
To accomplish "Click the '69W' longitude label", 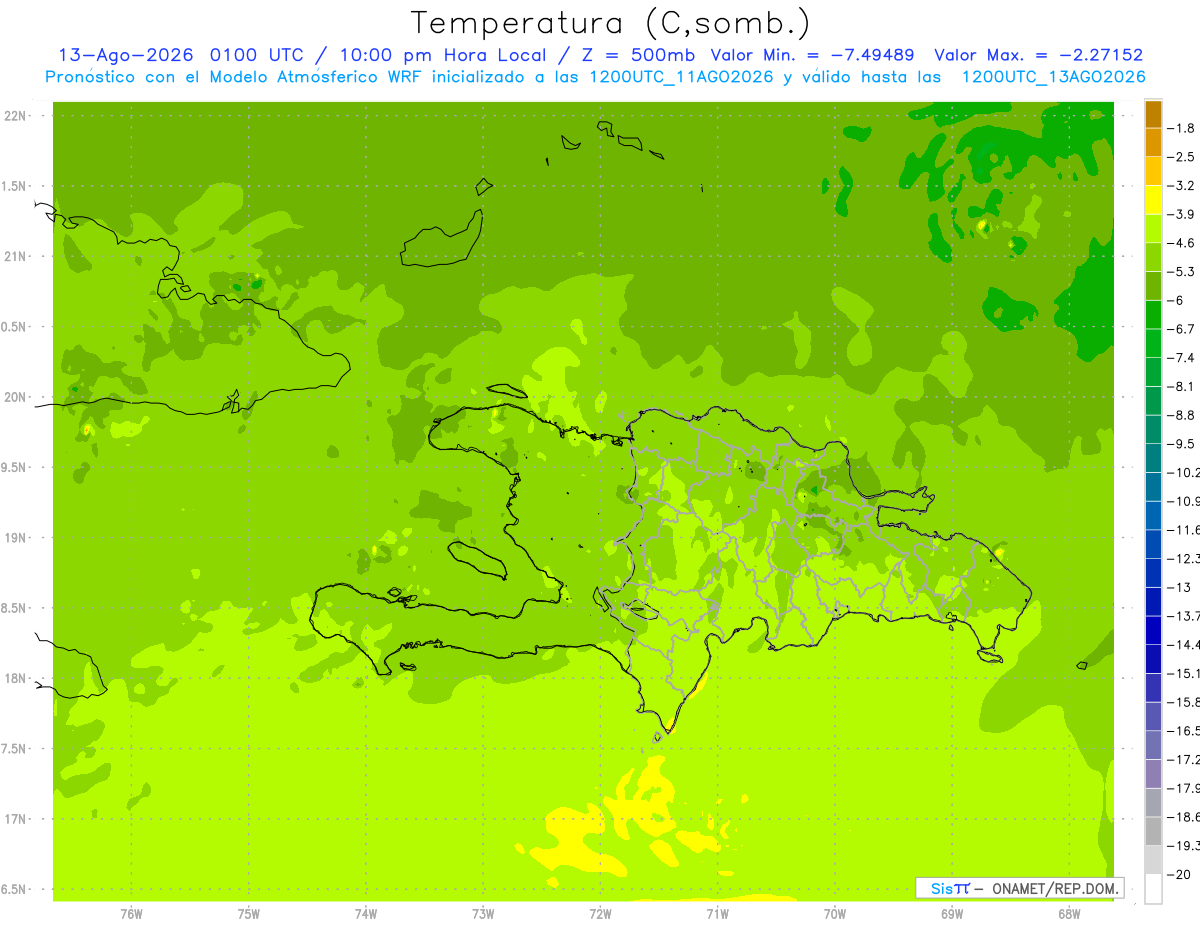I will tap(952, 914).
